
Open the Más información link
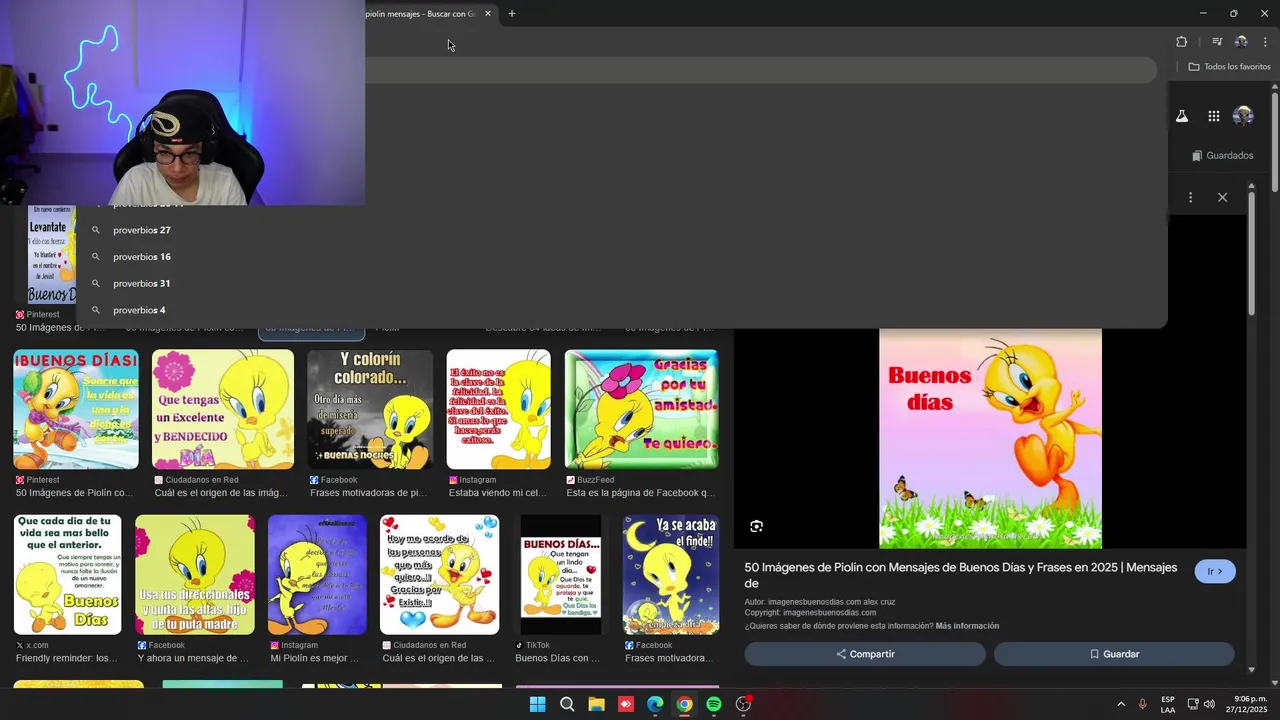pyautogui.click(x=967, y=626)
